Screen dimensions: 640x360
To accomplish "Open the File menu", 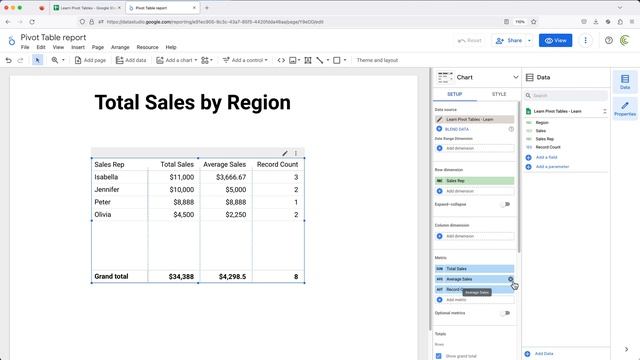I will click(25, 47).
